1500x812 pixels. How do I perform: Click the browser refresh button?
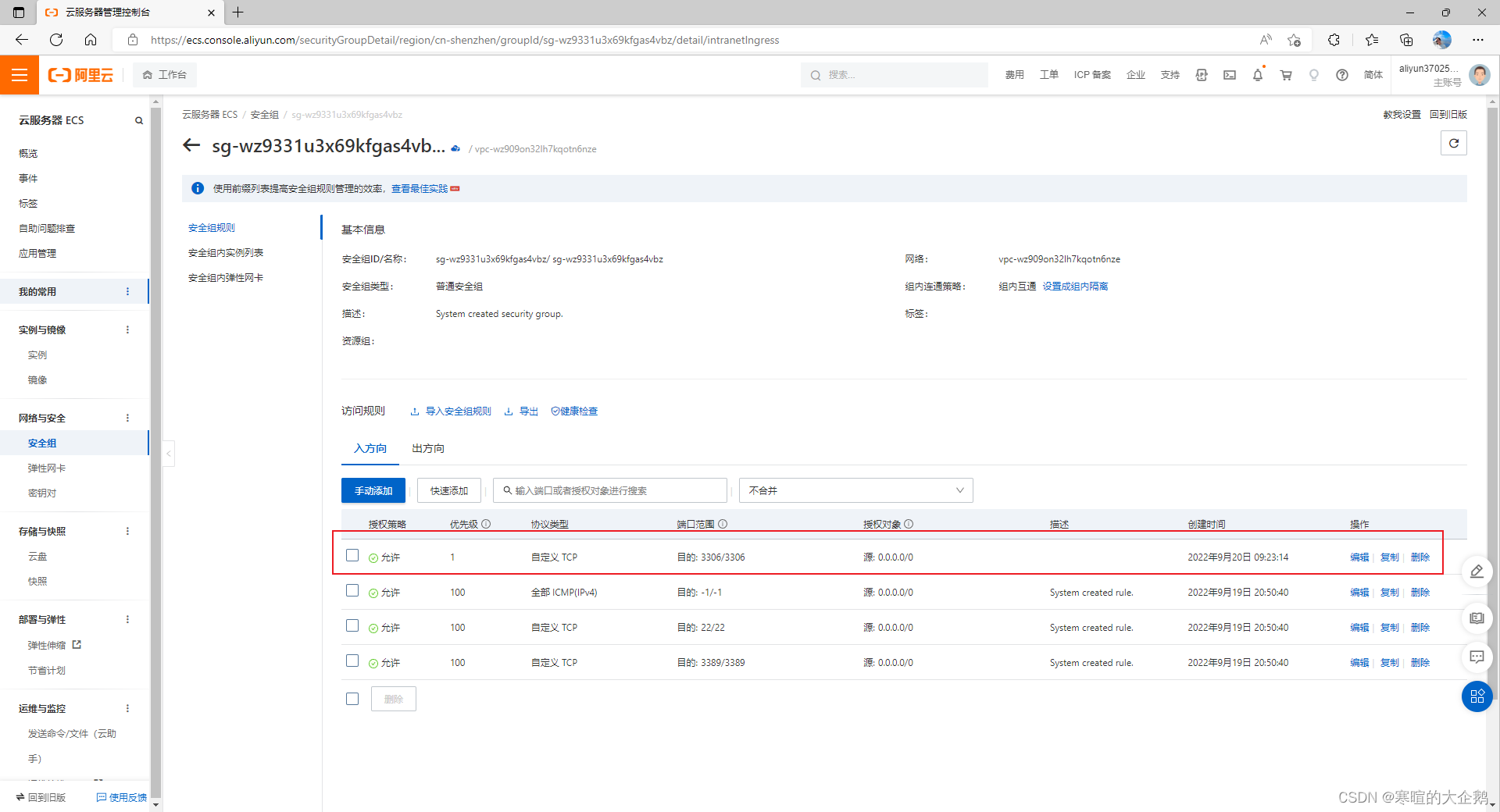click(56, 40)
